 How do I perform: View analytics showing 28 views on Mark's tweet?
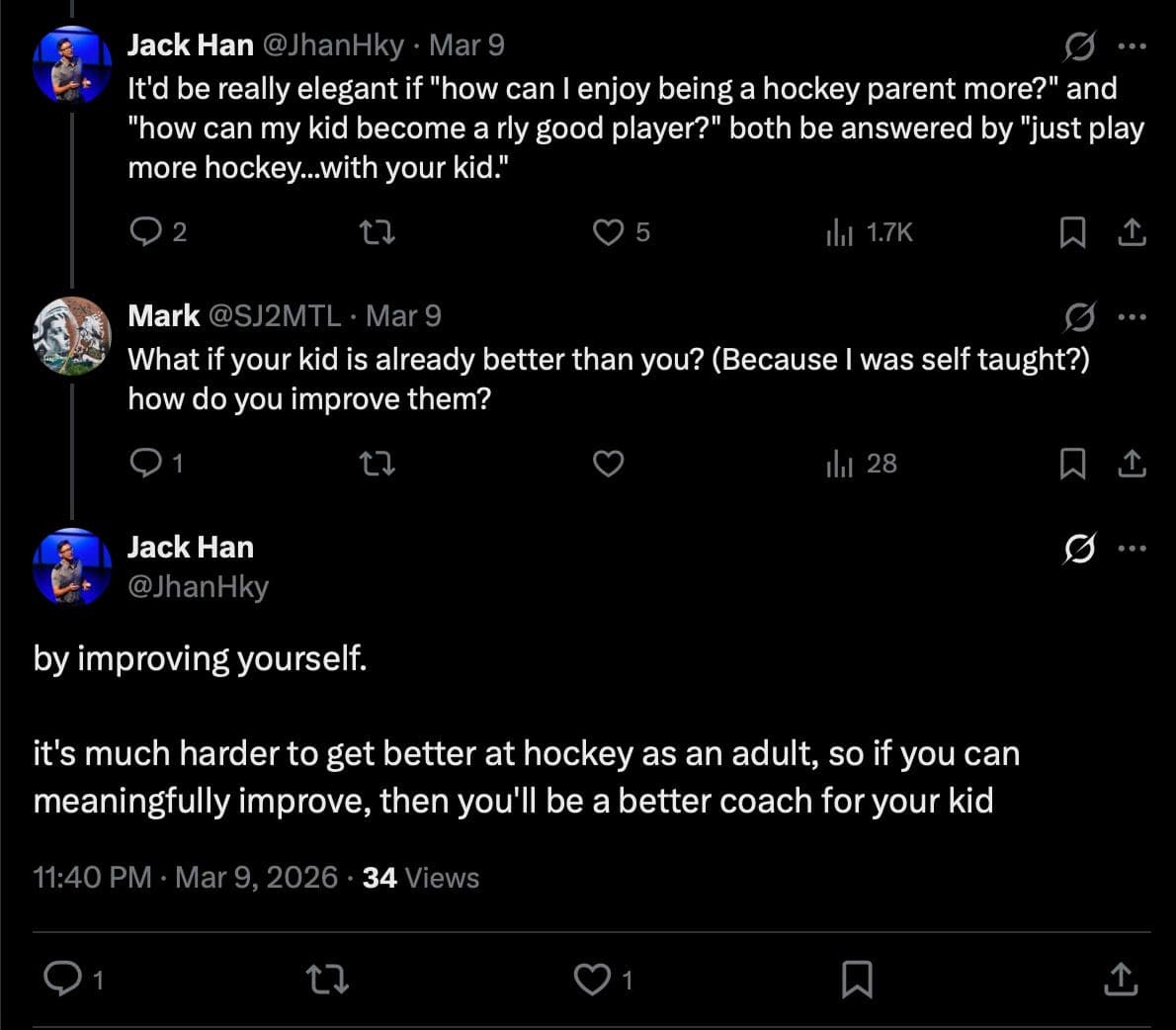[x=839, y=464]
